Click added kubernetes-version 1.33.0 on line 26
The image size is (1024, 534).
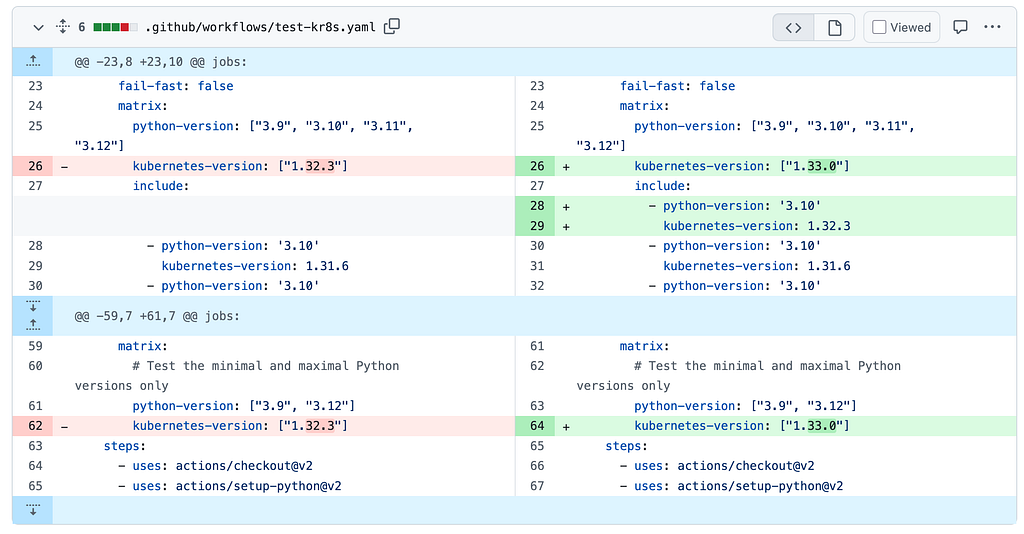coord(742,166)
